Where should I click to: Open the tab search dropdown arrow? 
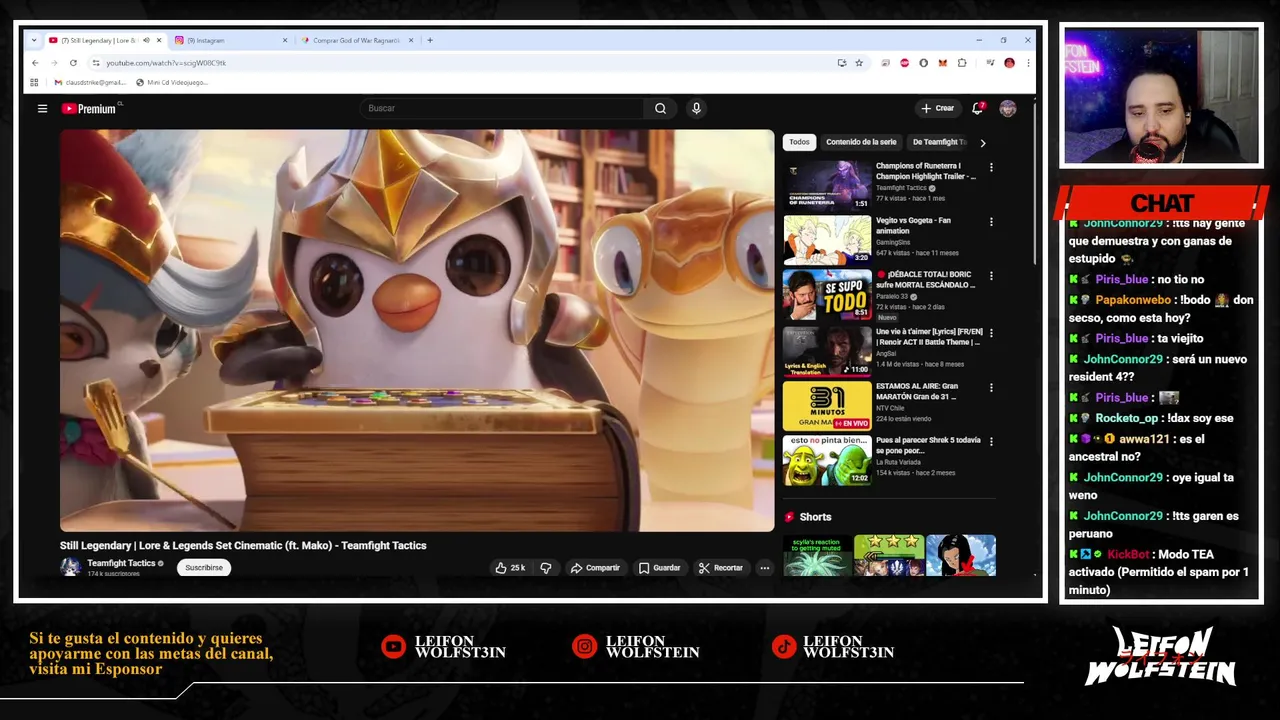click(34, 40)
